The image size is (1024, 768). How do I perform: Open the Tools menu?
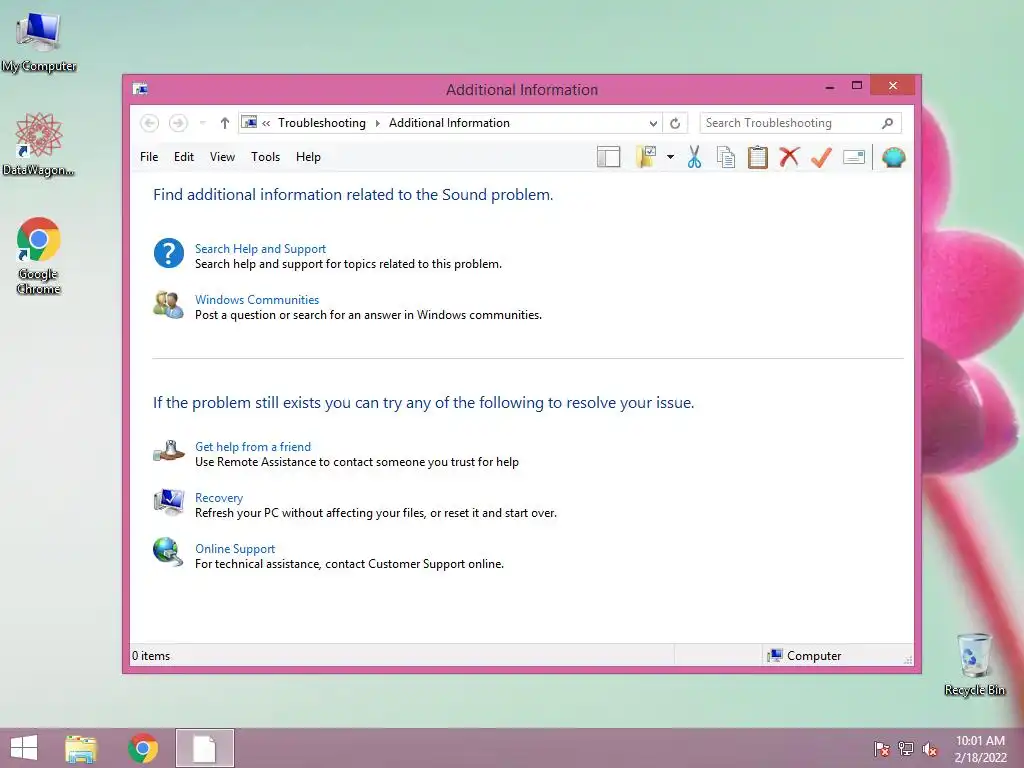265,157
